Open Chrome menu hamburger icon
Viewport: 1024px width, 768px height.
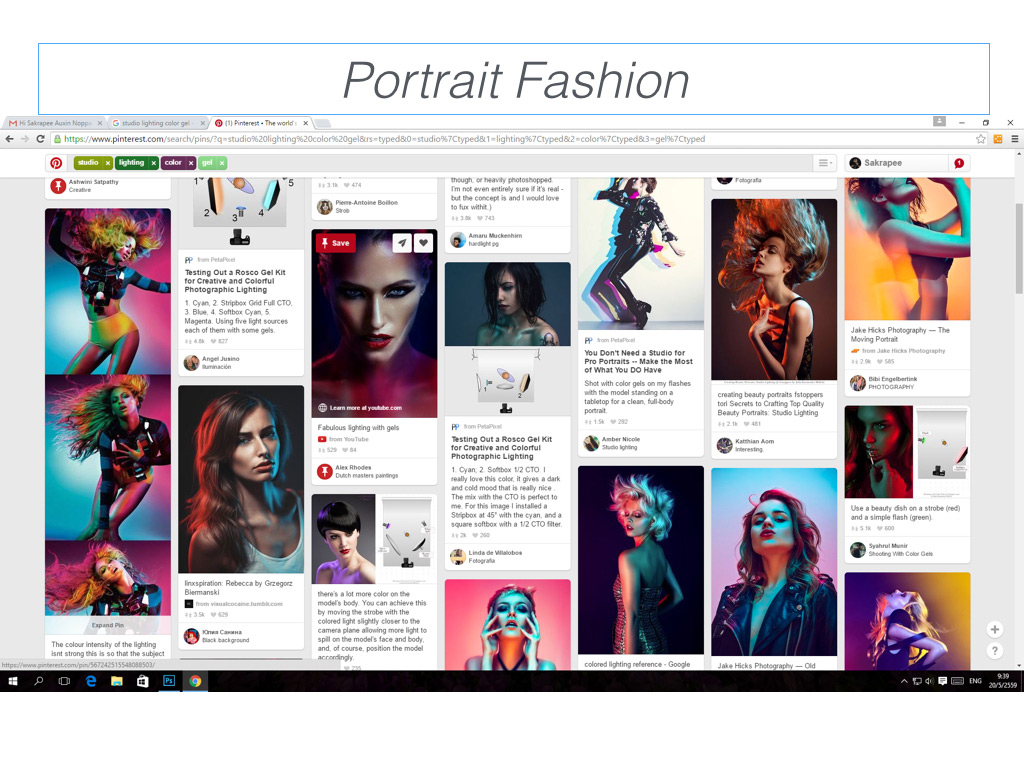[x=1015, y=139]
